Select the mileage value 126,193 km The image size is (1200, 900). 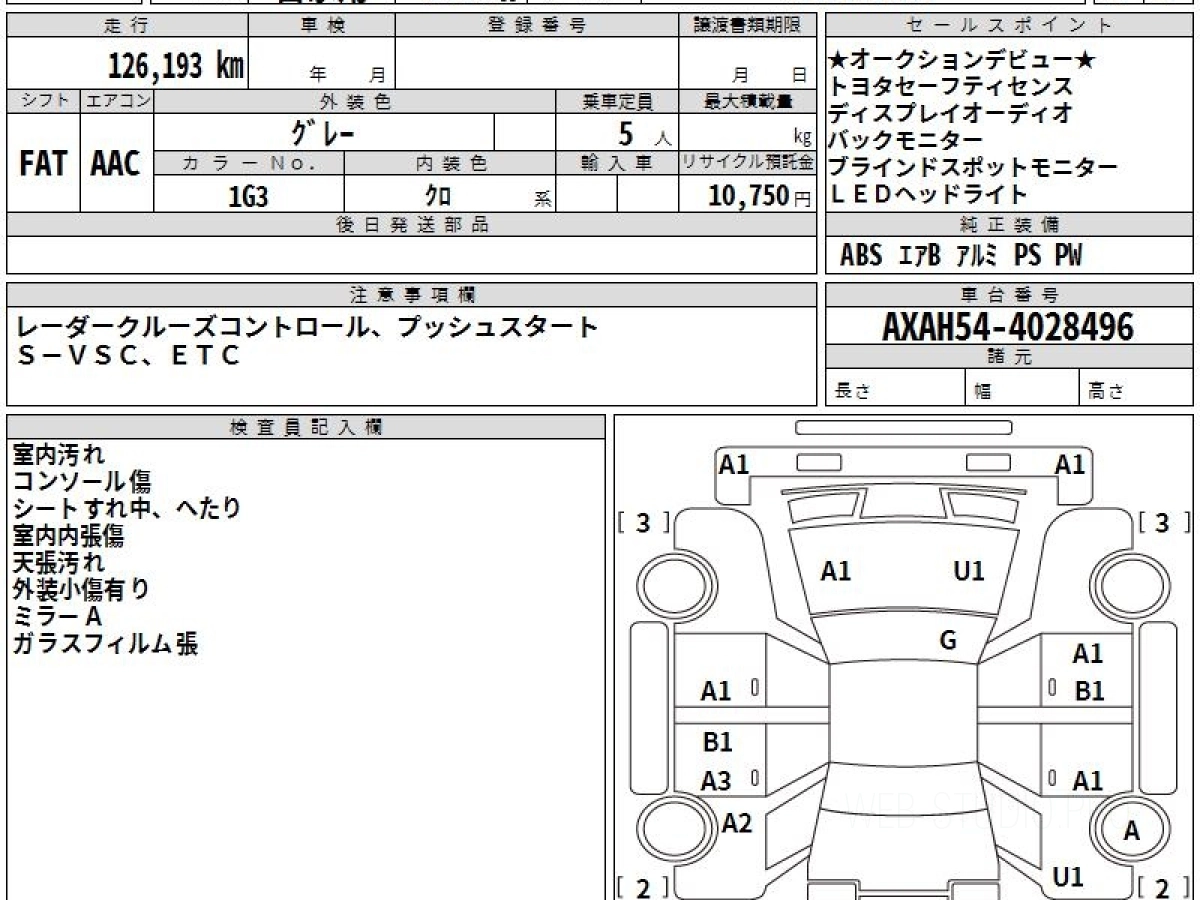coord(175,66)
